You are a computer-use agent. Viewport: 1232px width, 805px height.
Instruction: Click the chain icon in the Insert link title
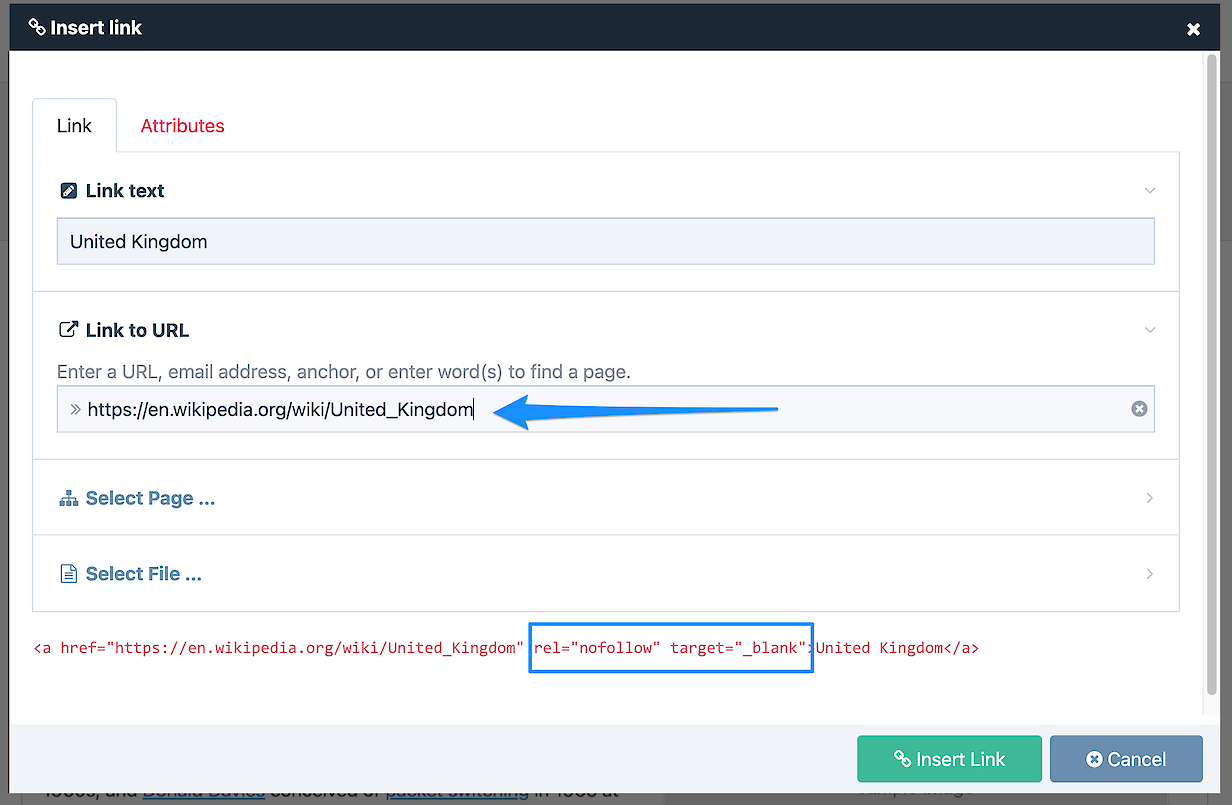coord(37,27)
